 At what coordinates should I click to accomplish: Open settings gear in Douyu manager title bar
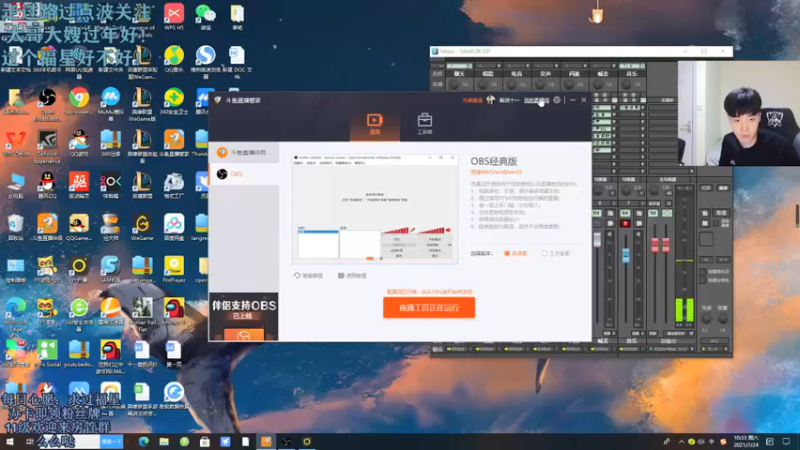coord(557,100)
